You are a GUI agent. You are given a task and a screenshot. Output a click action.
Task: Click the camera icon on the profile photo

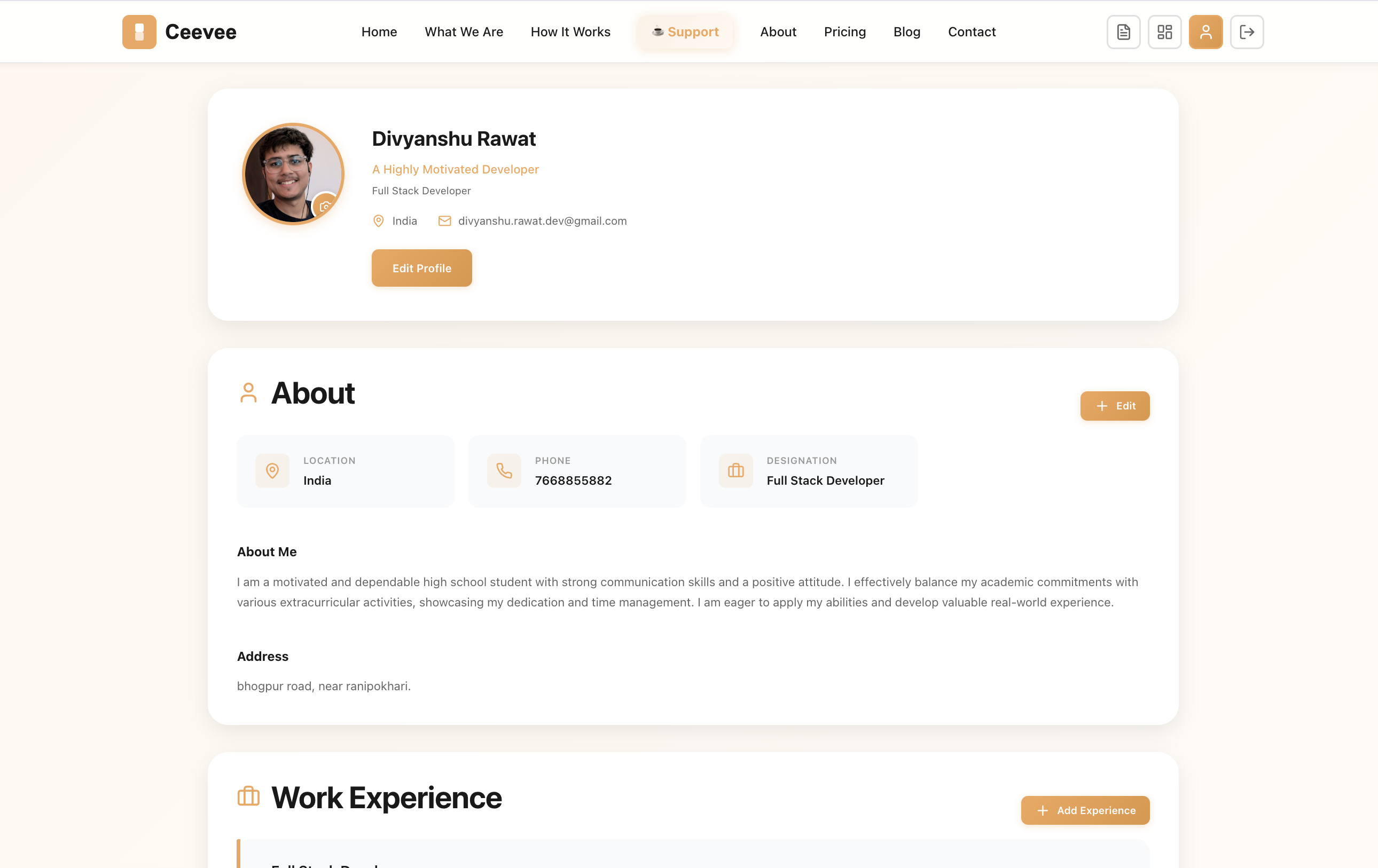[325, 206]
